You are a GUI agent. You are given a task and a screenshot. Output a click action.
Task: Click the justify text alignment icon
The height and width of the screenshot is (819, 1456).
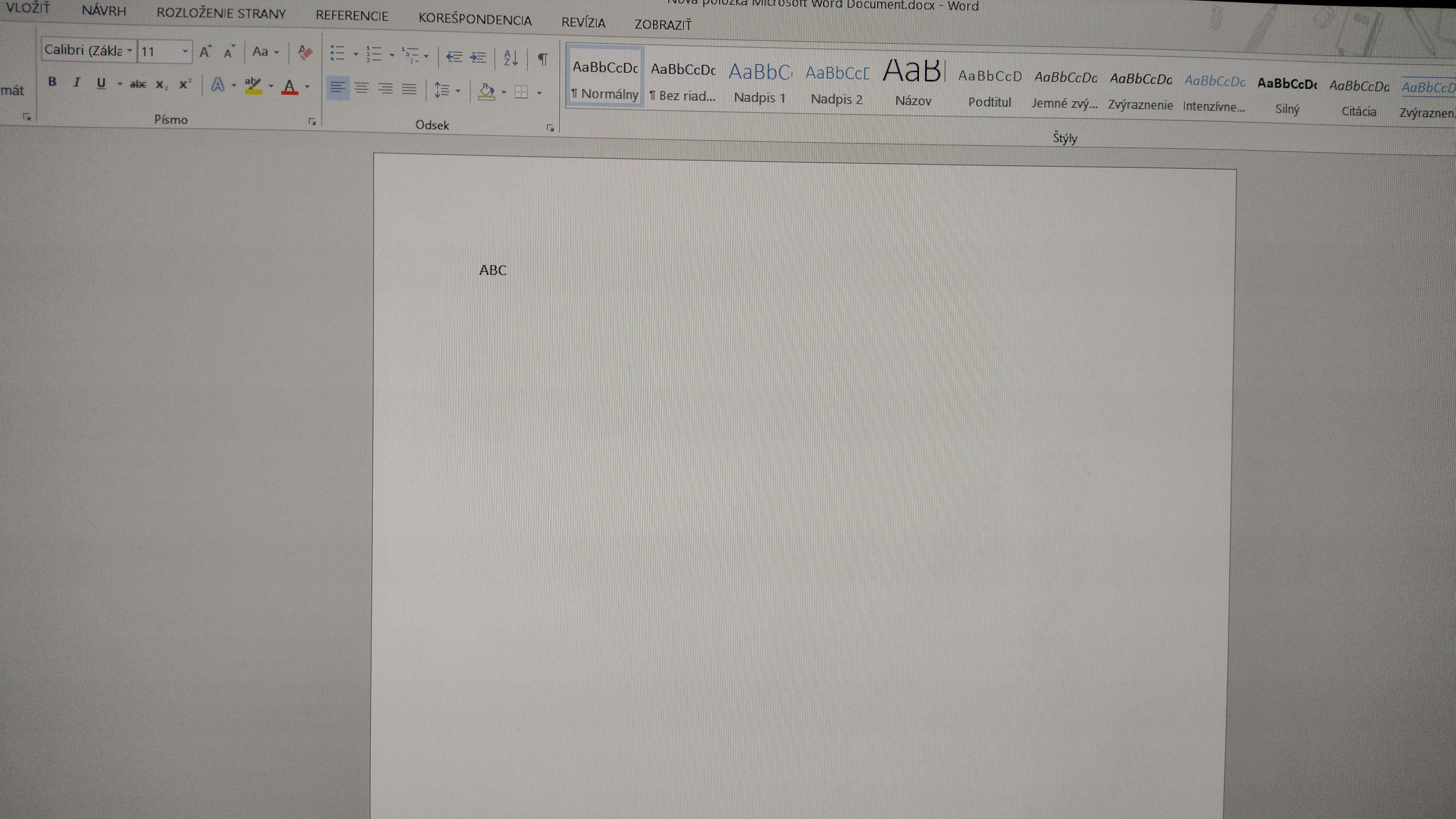[x=409, y=89]
